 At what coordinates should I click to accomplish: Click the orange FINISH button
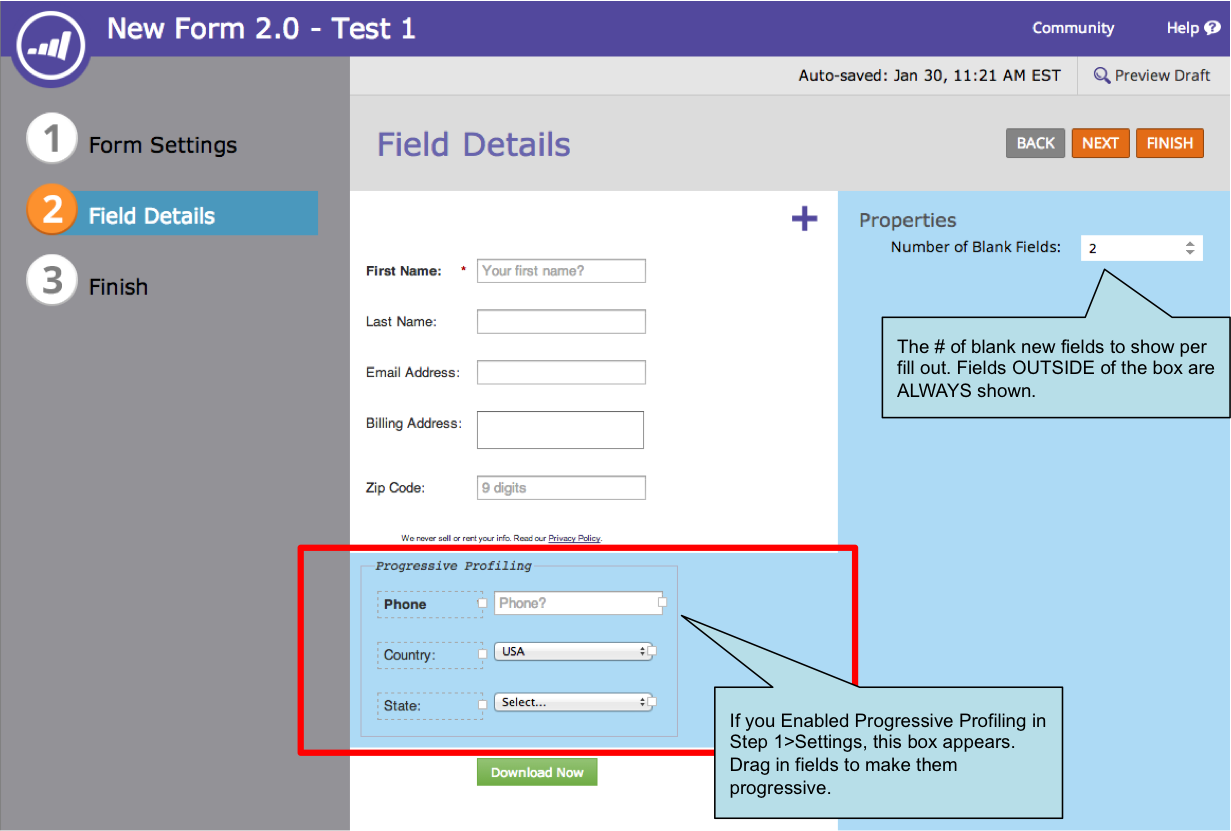point(1169,143)
